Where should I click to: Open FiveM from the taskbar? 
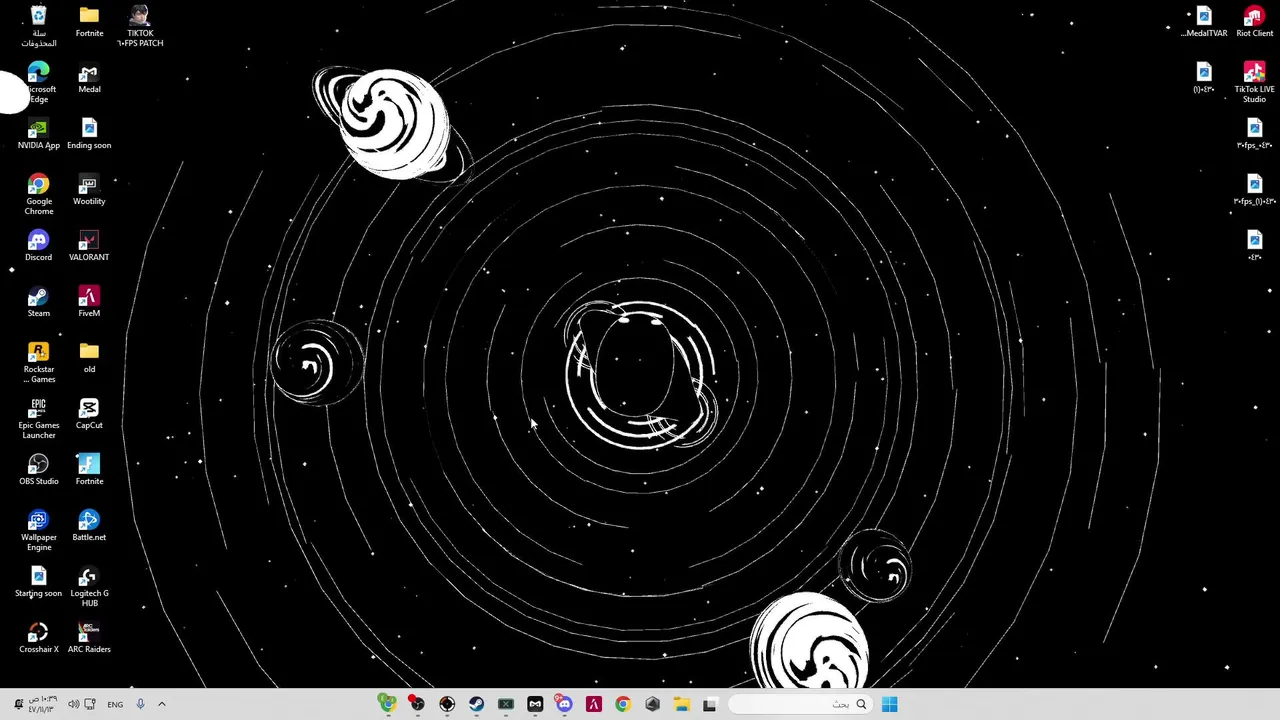[594, 704]
